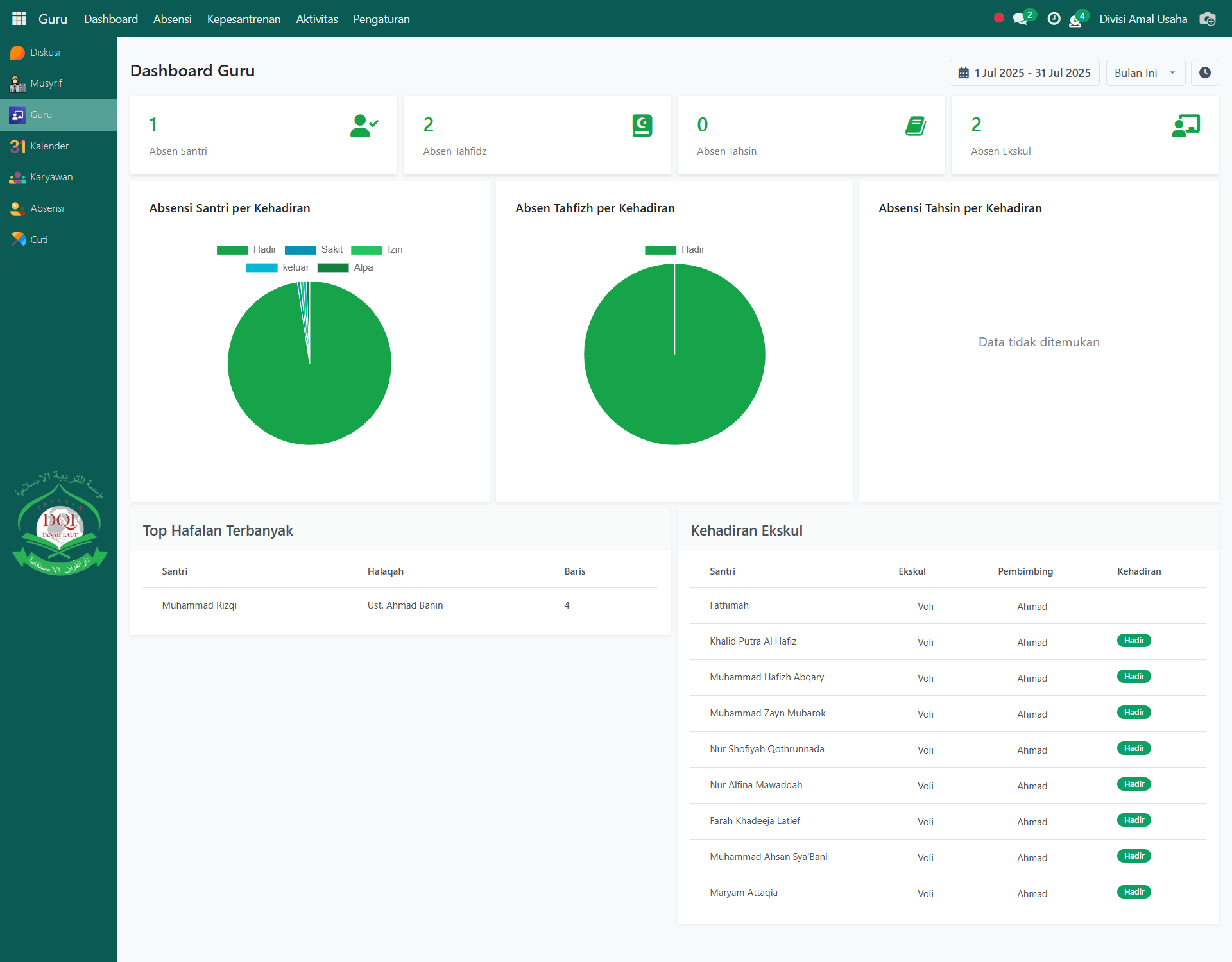Toggle Hadir legend in Absensi Santri chart
The width and height of the screenshot is (1232, 962).
pyautogui.click(x=247, y=249)
